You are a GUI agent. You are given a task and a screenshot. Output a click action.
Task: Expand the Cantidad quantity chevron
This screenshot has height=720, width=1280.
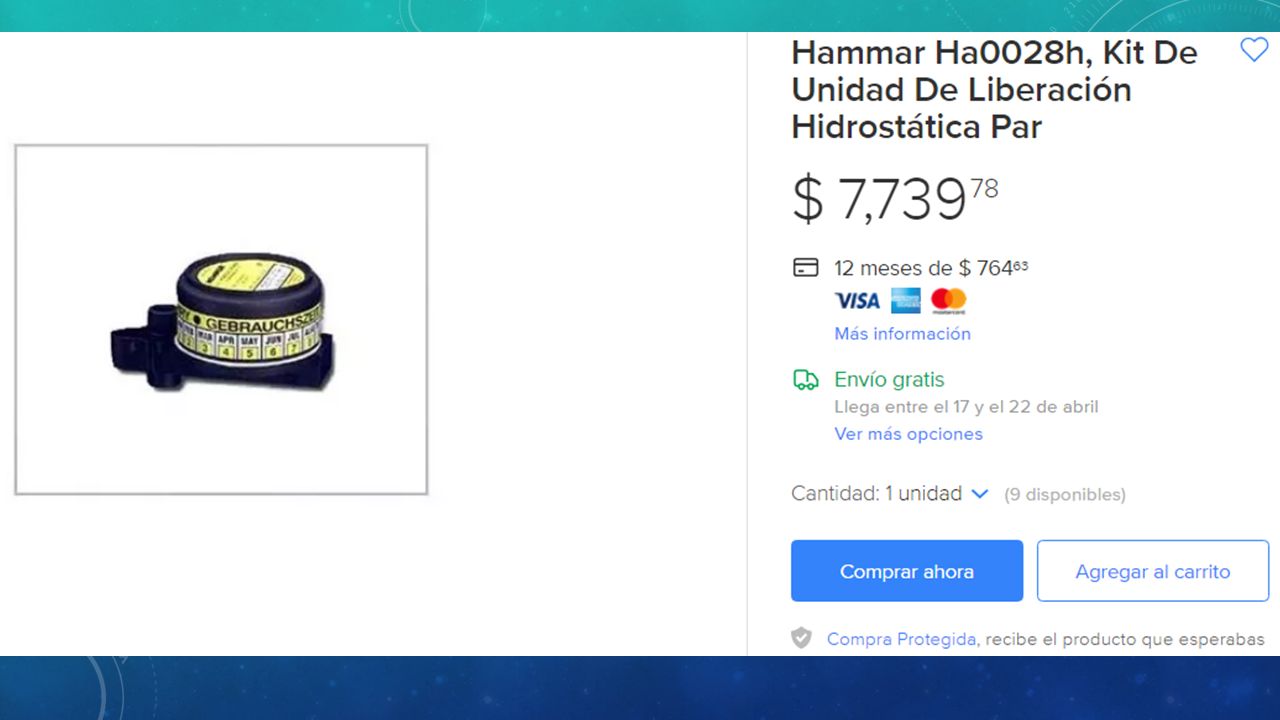coord(980,494)
